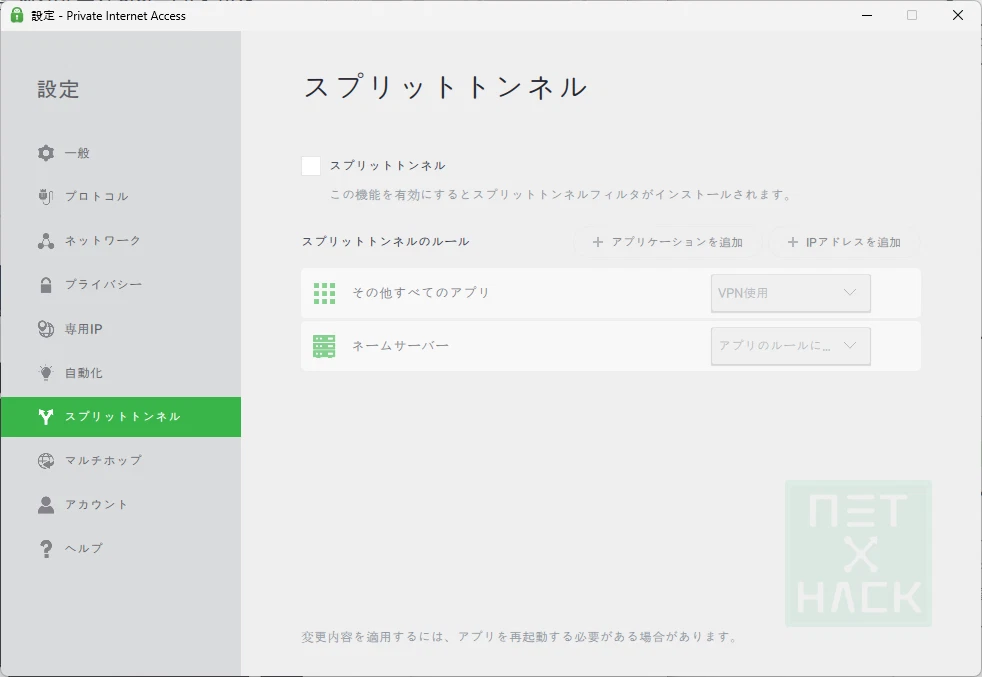The width and height of the screenshot is (982, 677).
Task: Click the multi-hop globe icon for マルチホップ
Action: pyautogui.click(x=46, y=461)
